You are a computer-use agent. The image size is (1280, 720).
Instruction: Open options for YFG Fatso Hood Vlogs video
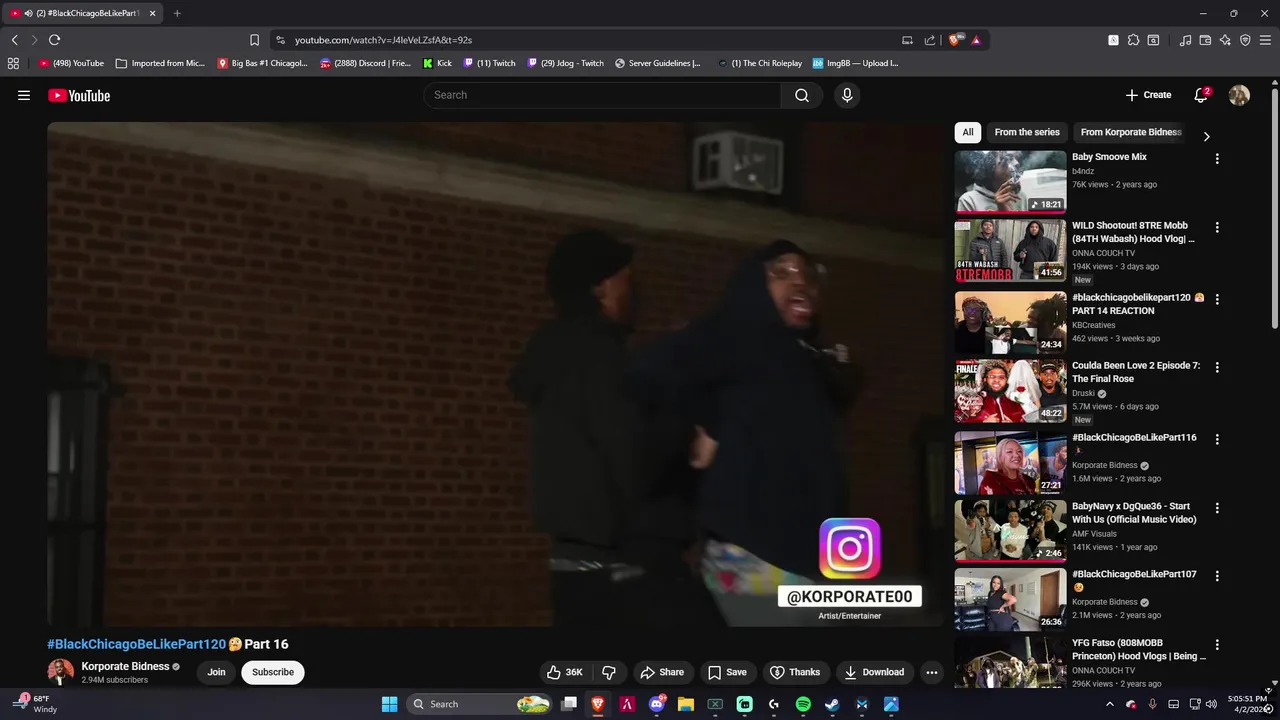pos(1217,645)
